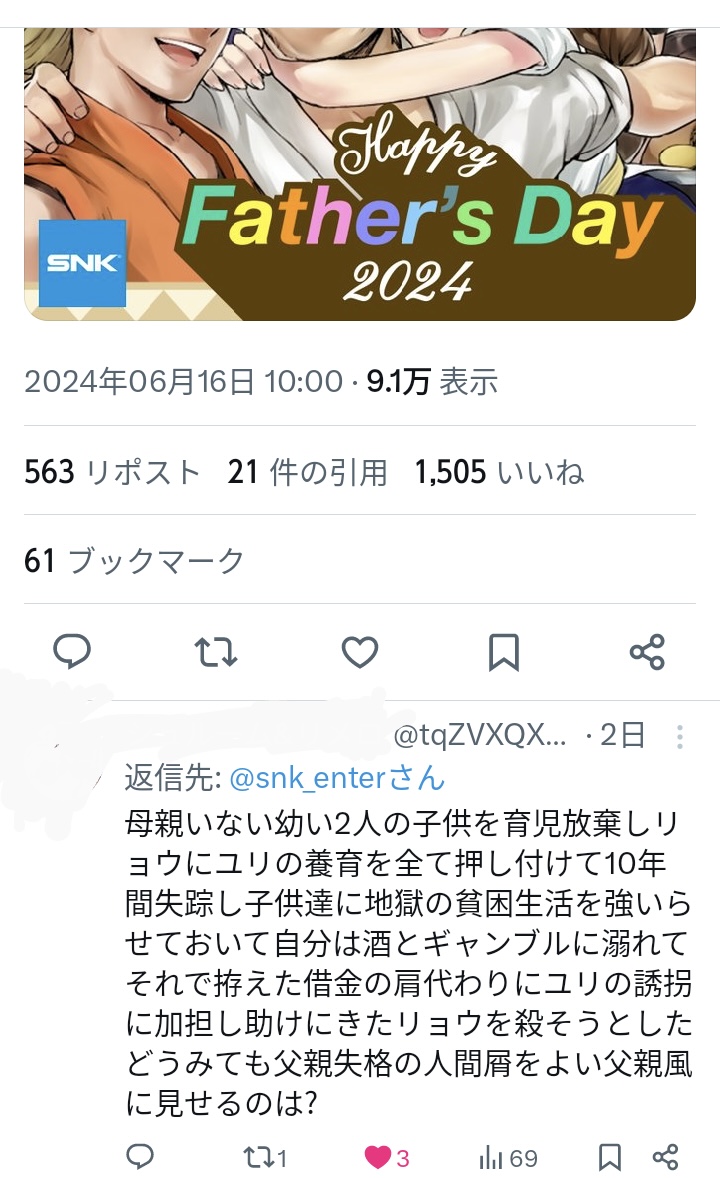This screenshot has width=720, height=1178.
Task: Open the three-dot menu on the reply
Action: pyautogui.click(x=679, y=736)
